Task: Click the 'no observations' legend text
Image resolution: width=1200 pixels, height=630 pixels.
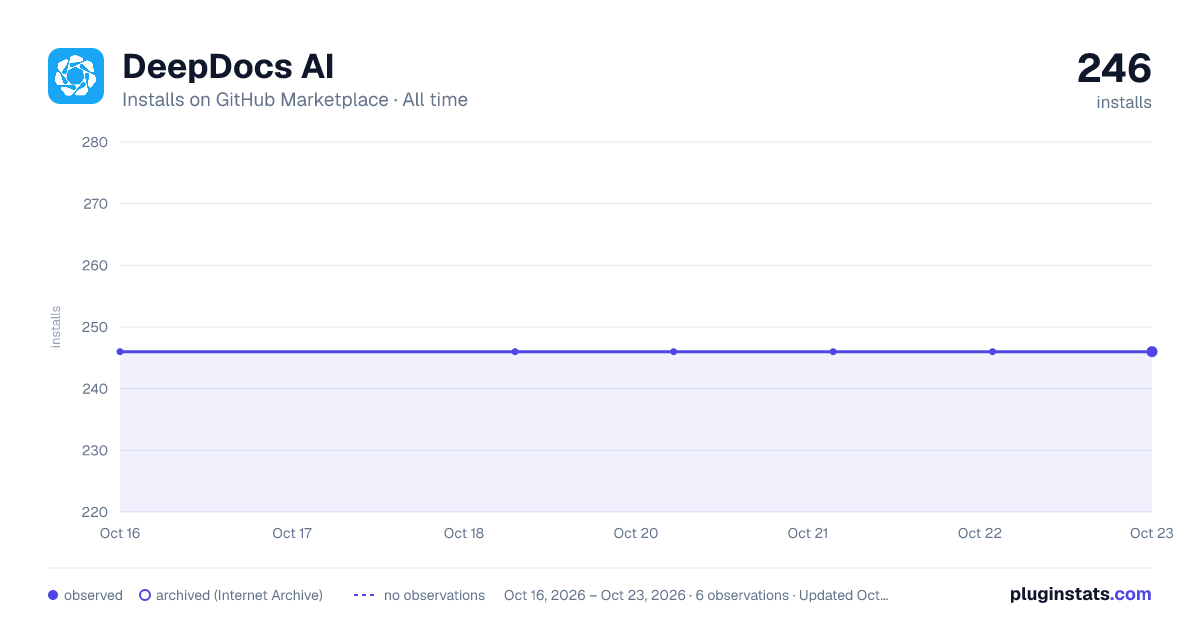Action: click(434, 595)
